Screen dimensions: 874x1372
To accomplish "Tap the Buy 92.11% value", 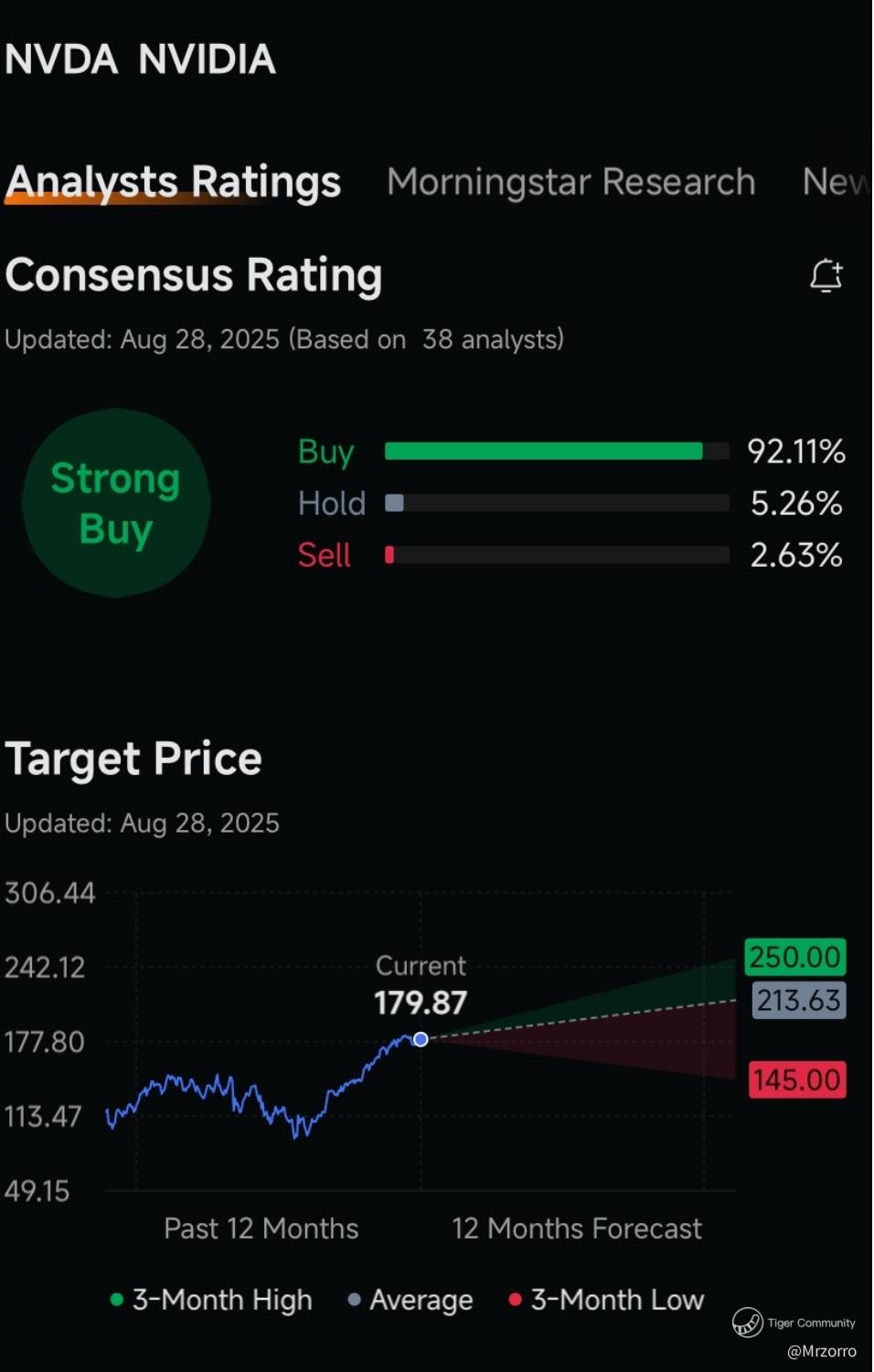I will click(795, 451).
